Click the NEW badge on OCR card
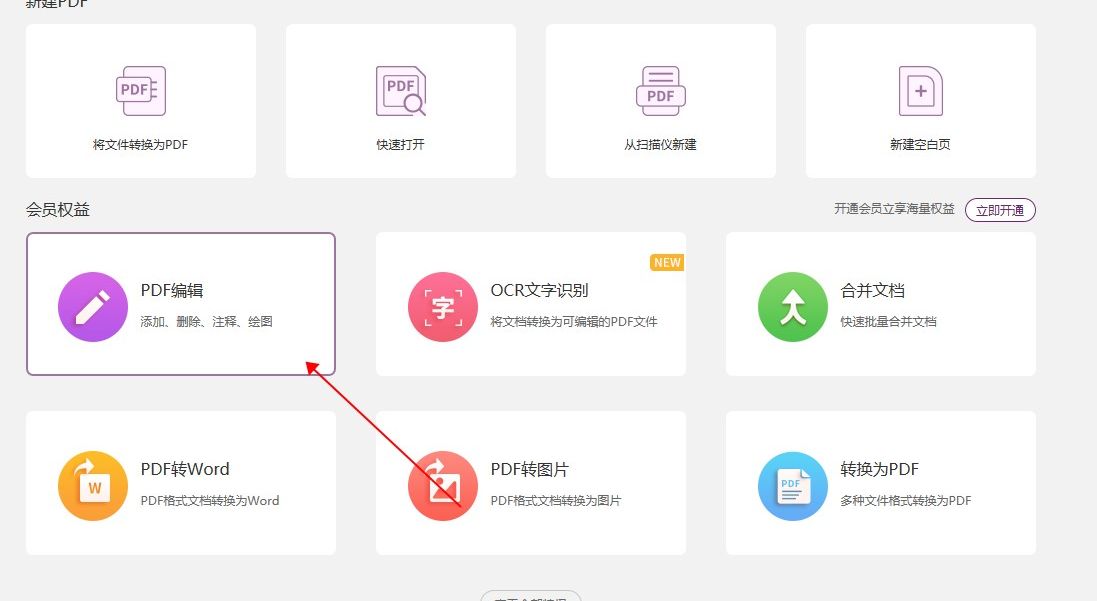 click(667, 262)
